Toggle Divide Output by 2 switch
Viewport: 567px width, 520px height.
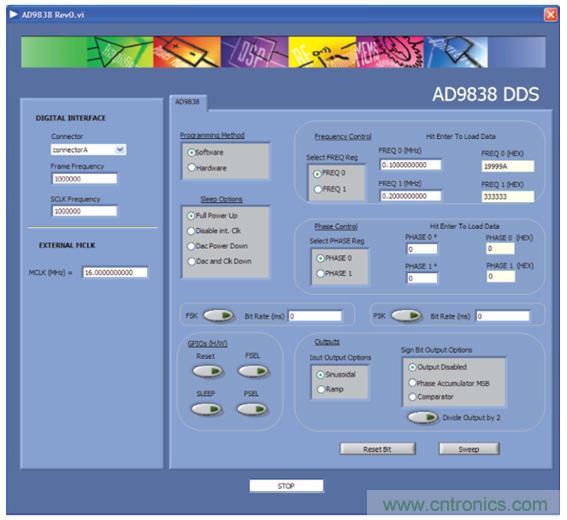tap(423, 417)
